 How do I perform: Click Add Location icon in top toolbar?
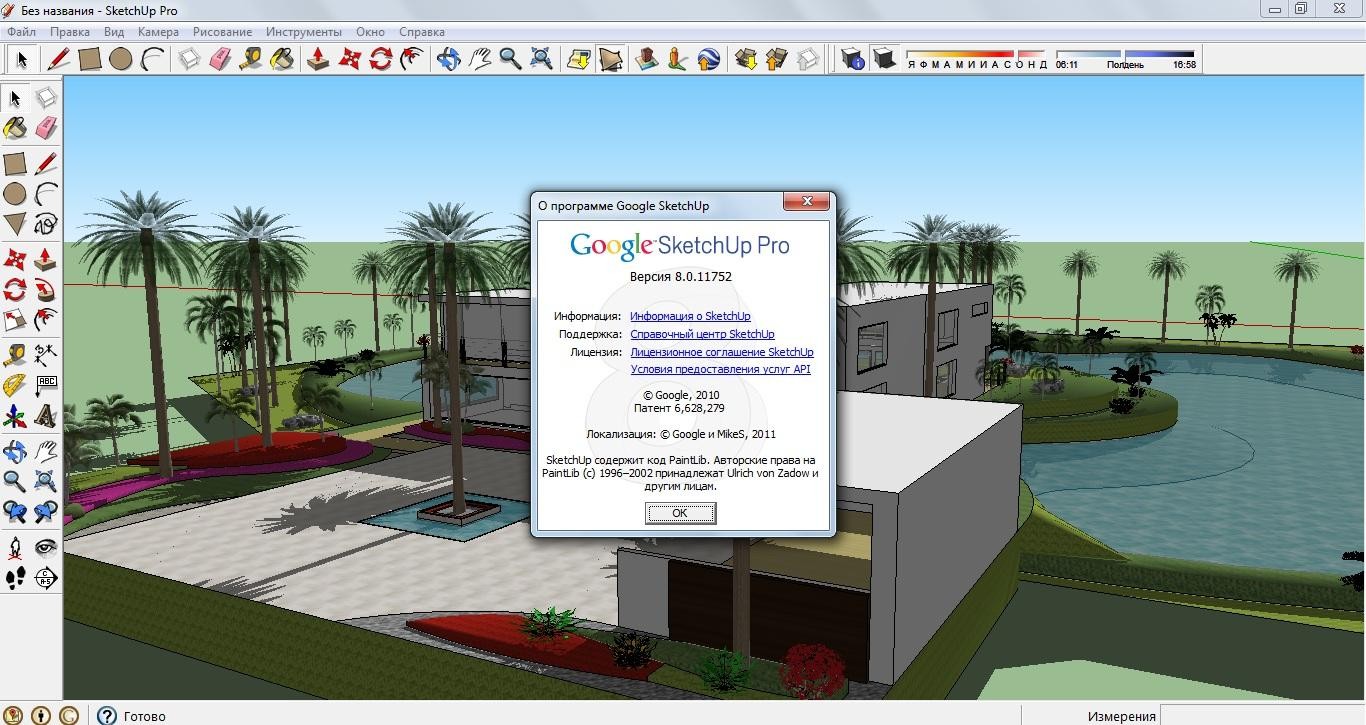click(x=578, y=59)
